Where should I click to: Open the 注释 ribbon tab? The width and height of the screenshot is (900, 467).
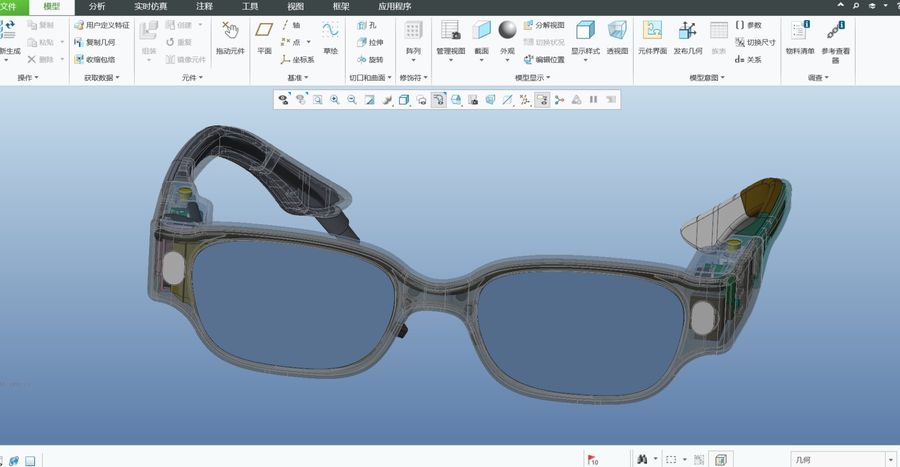(204, 7)
